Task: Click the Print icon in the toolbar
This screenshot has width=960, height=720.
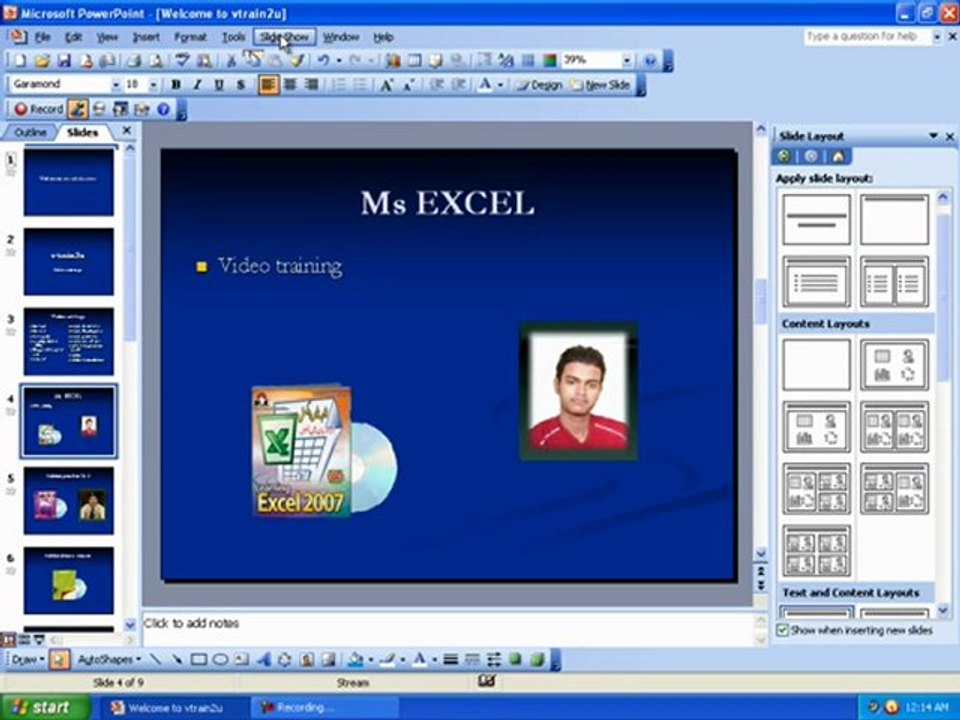Action: (133, 61)
